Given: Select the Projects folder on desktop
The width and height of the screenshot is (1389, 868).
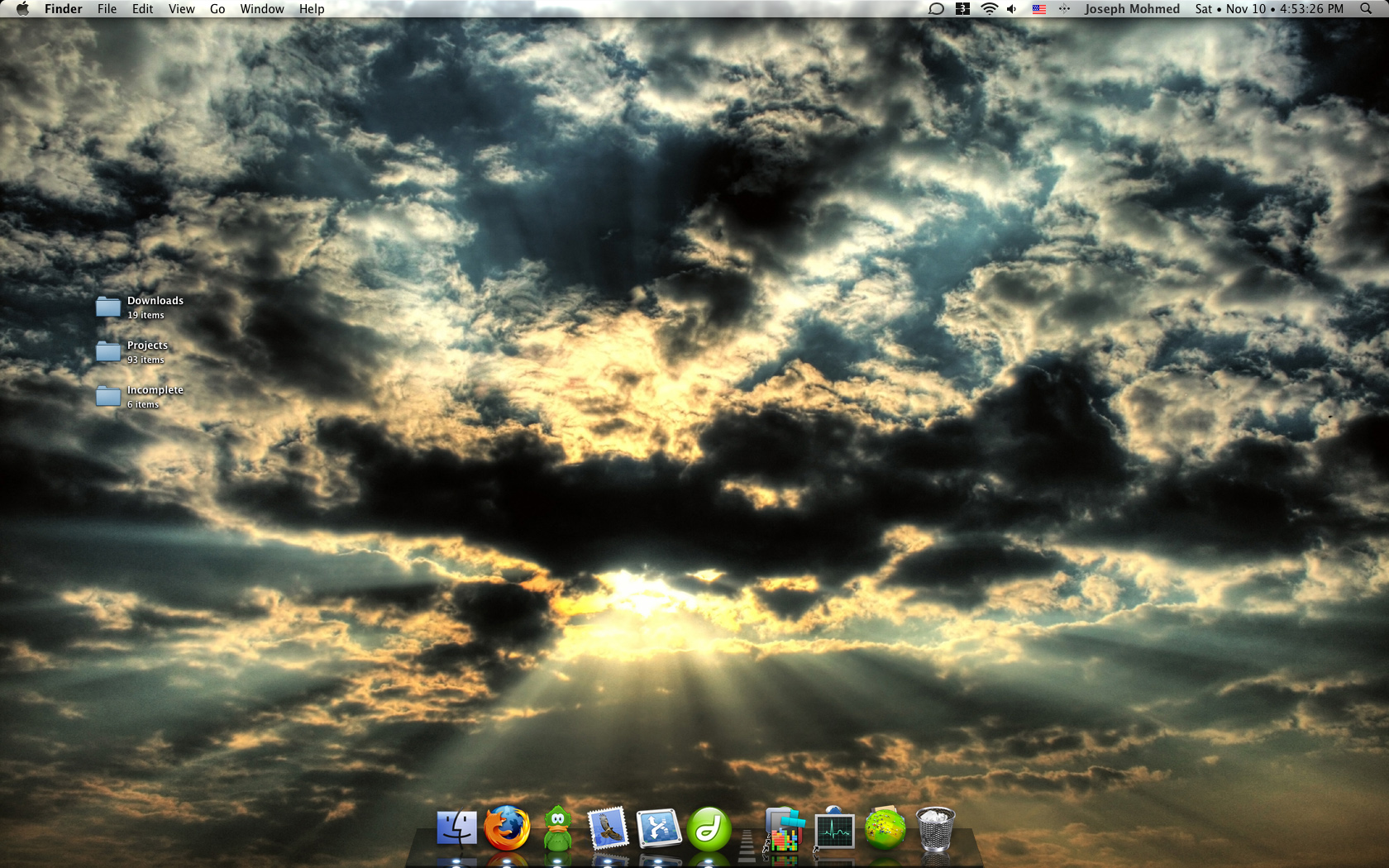Looking at the screenshot, I should (108, 351).
